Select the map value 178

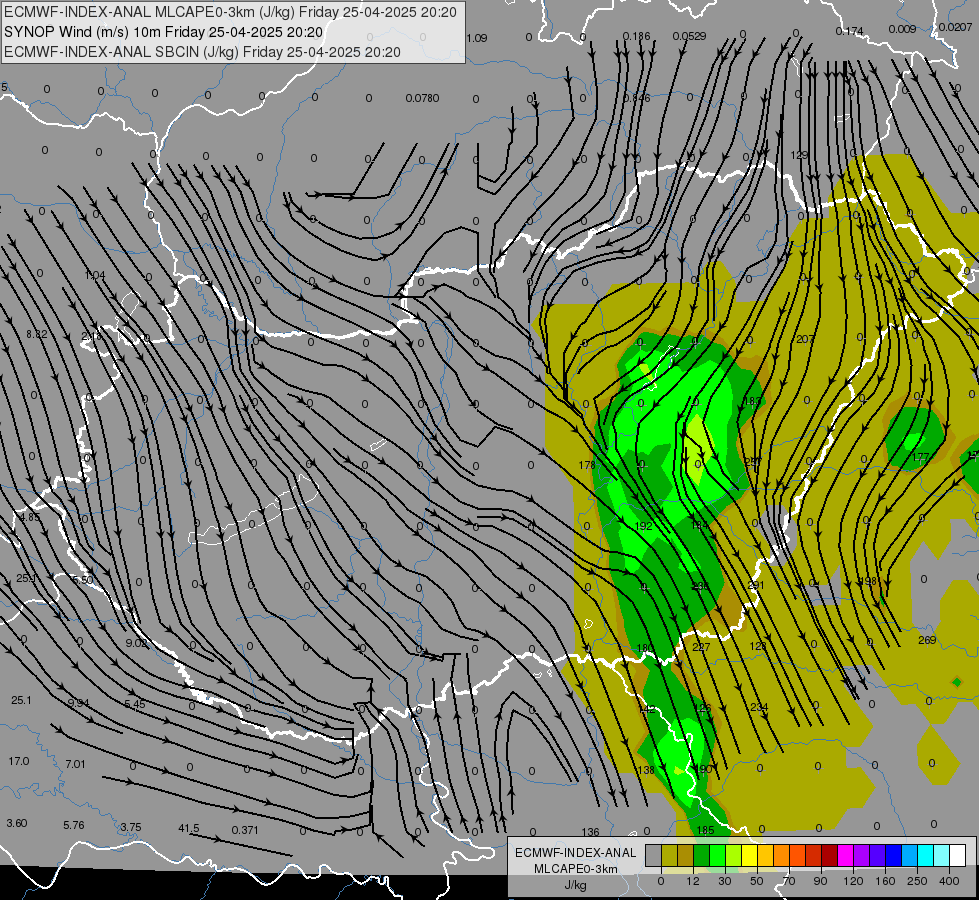[587, 465]
